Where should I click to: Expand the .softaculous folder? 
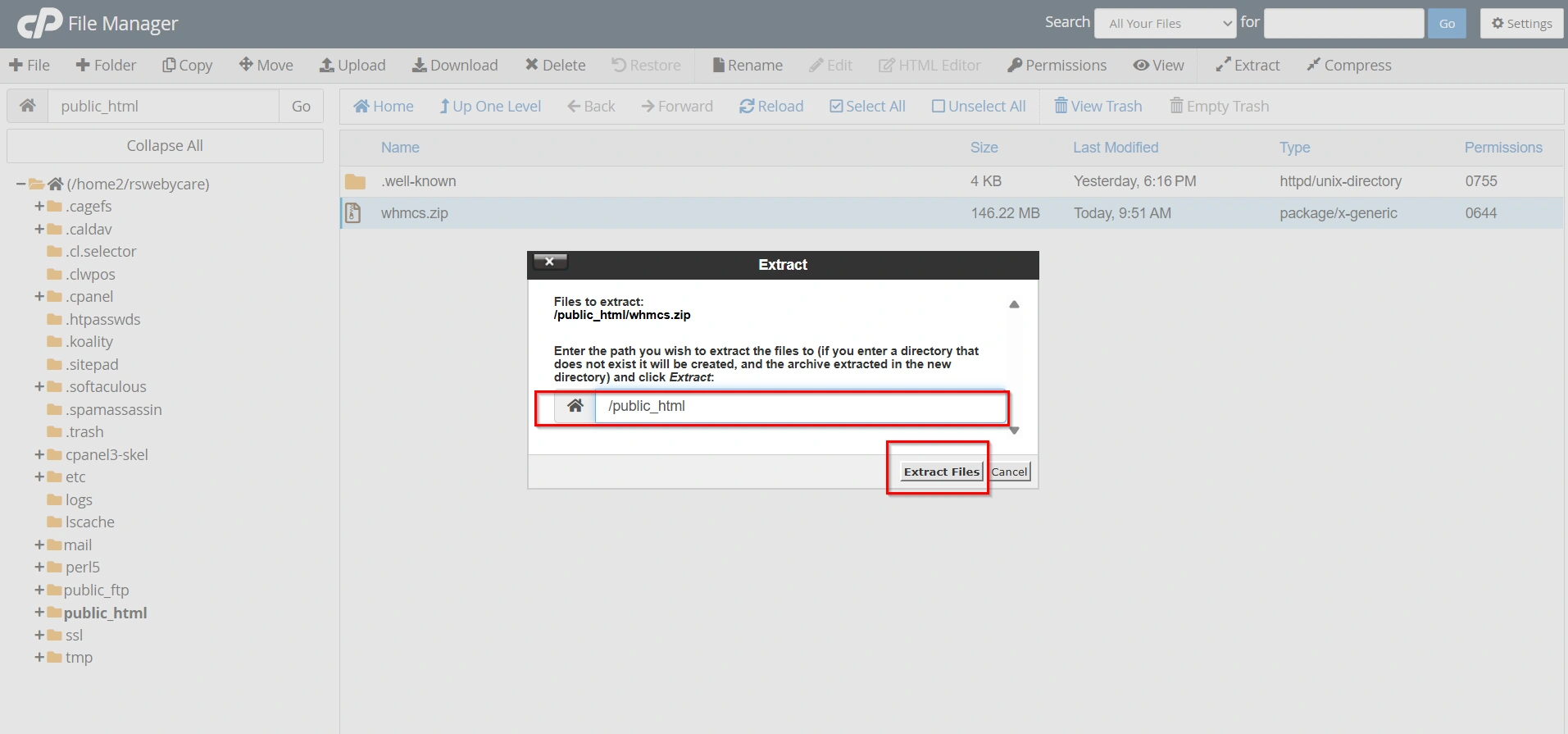click(39, 386)
